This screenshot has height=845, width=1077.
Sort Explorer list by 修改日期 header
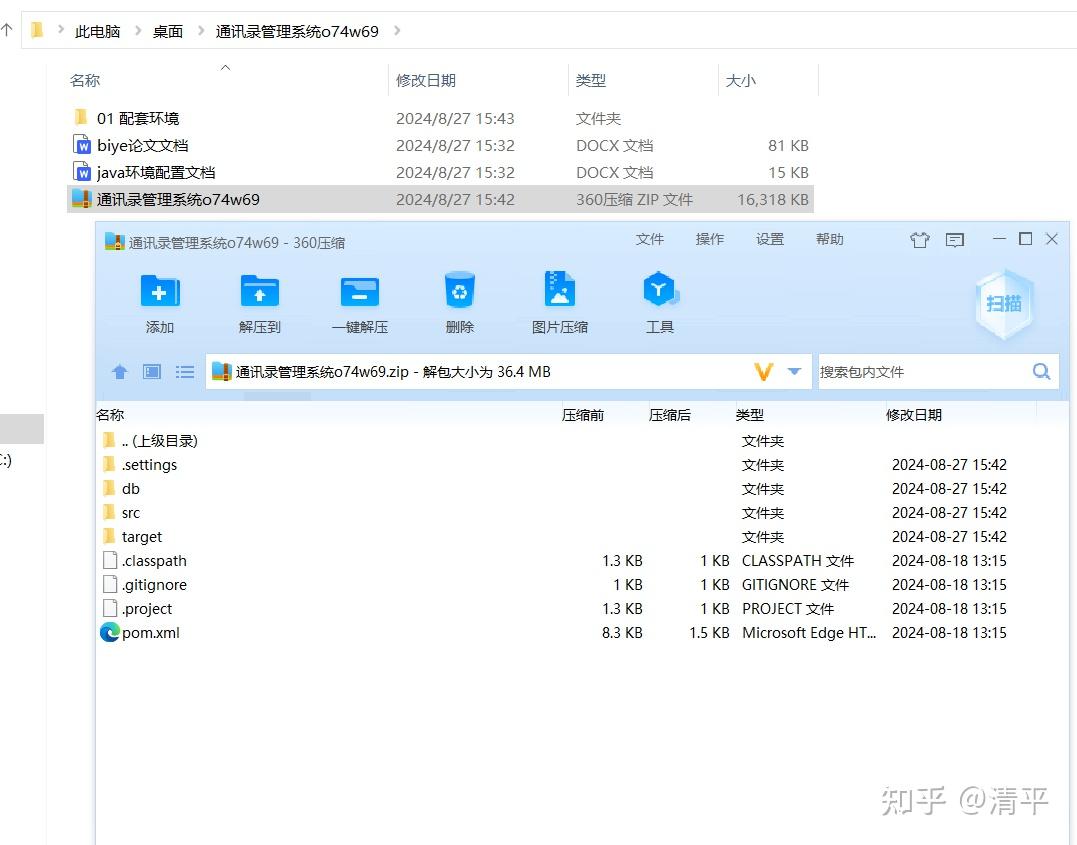(426, 80)
